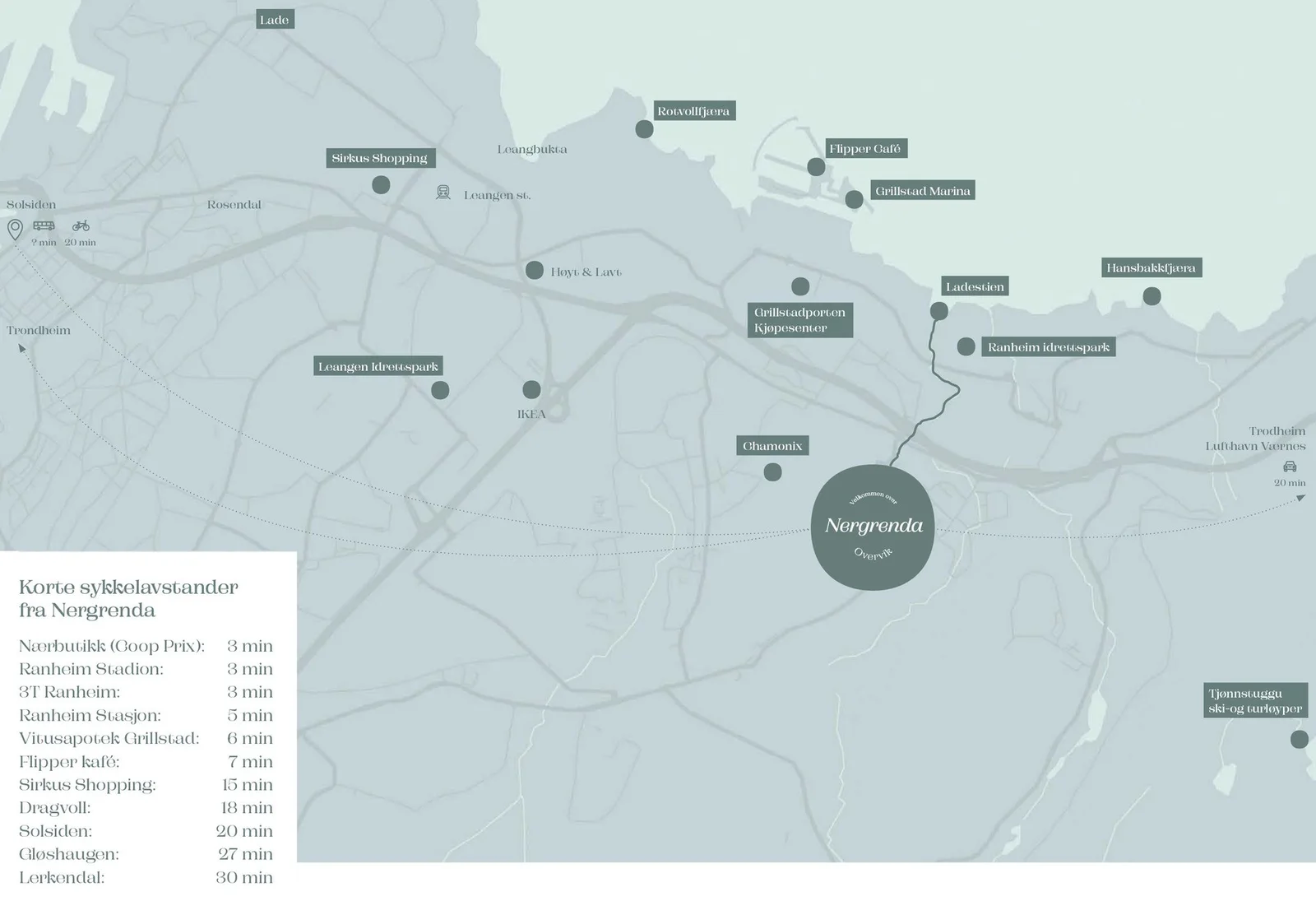The height and width of the screenshot is (901, 1316).
Task: Click the 'Korte sykkelavstander fra Nergrenda' heading
Action: 128,599
